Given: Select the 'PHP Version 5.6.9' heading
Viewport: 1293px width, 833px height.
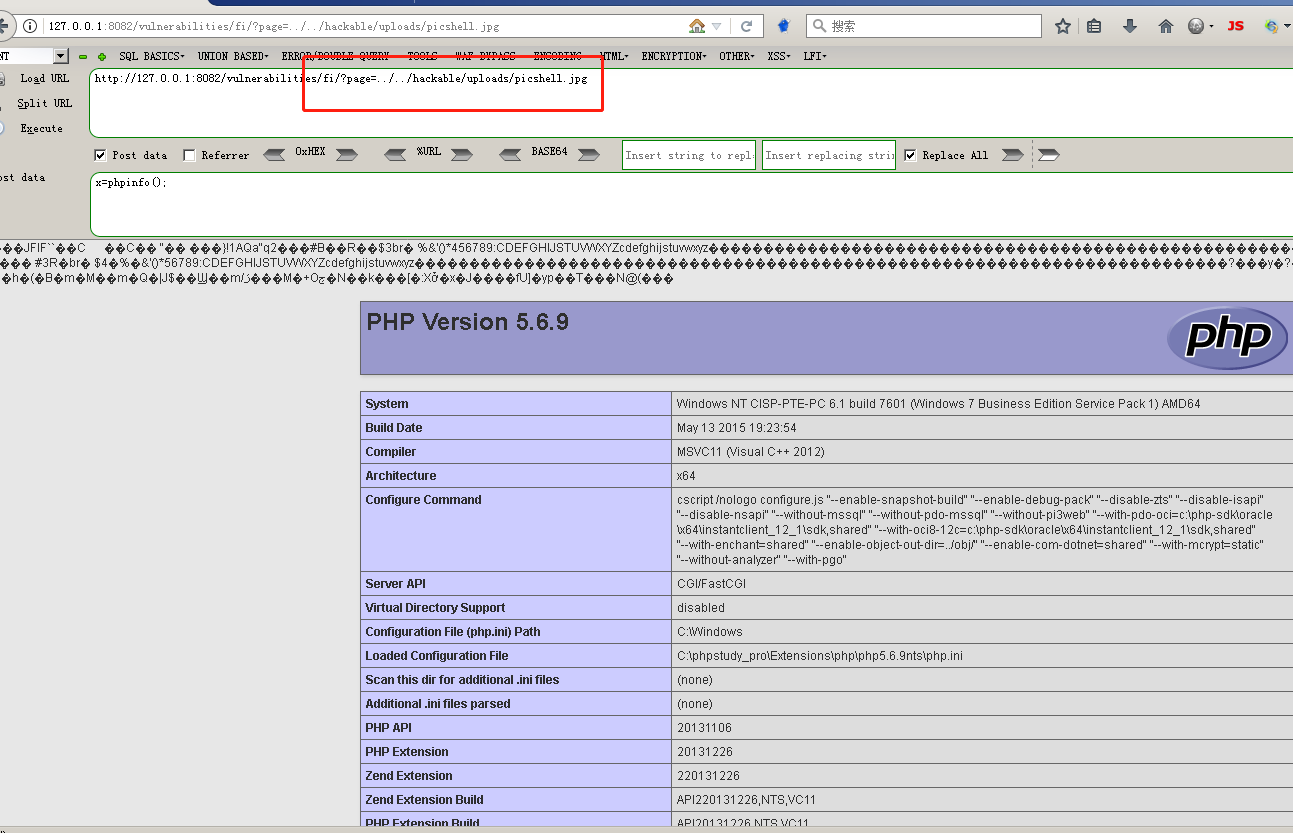Looking at the screenshot, I should [467, 322].
